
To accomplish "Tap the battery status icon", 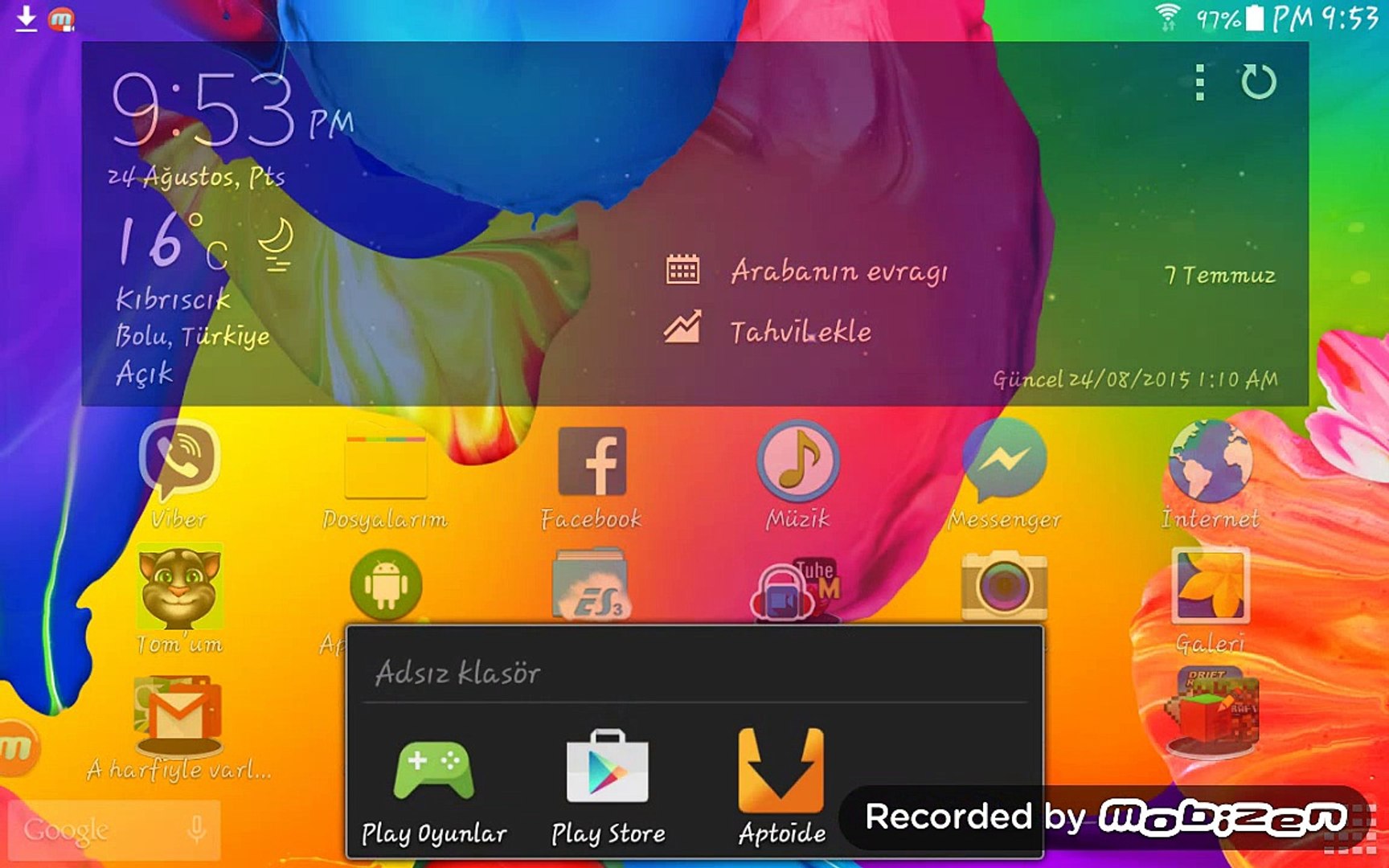I will tap(1254, 18).
